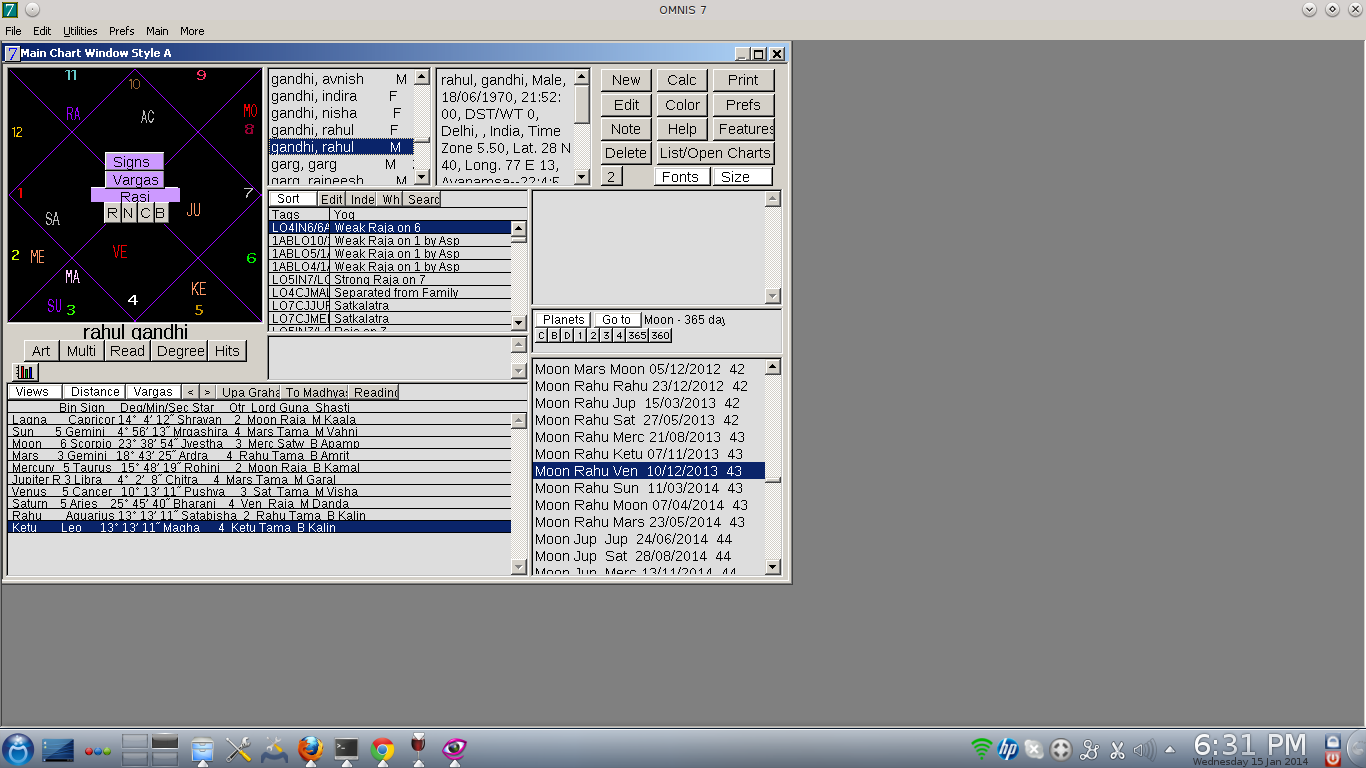Show hidden system tray icons arrow
The height and width of the screenshot is (768, 1366).
[x=1169, y=749]
